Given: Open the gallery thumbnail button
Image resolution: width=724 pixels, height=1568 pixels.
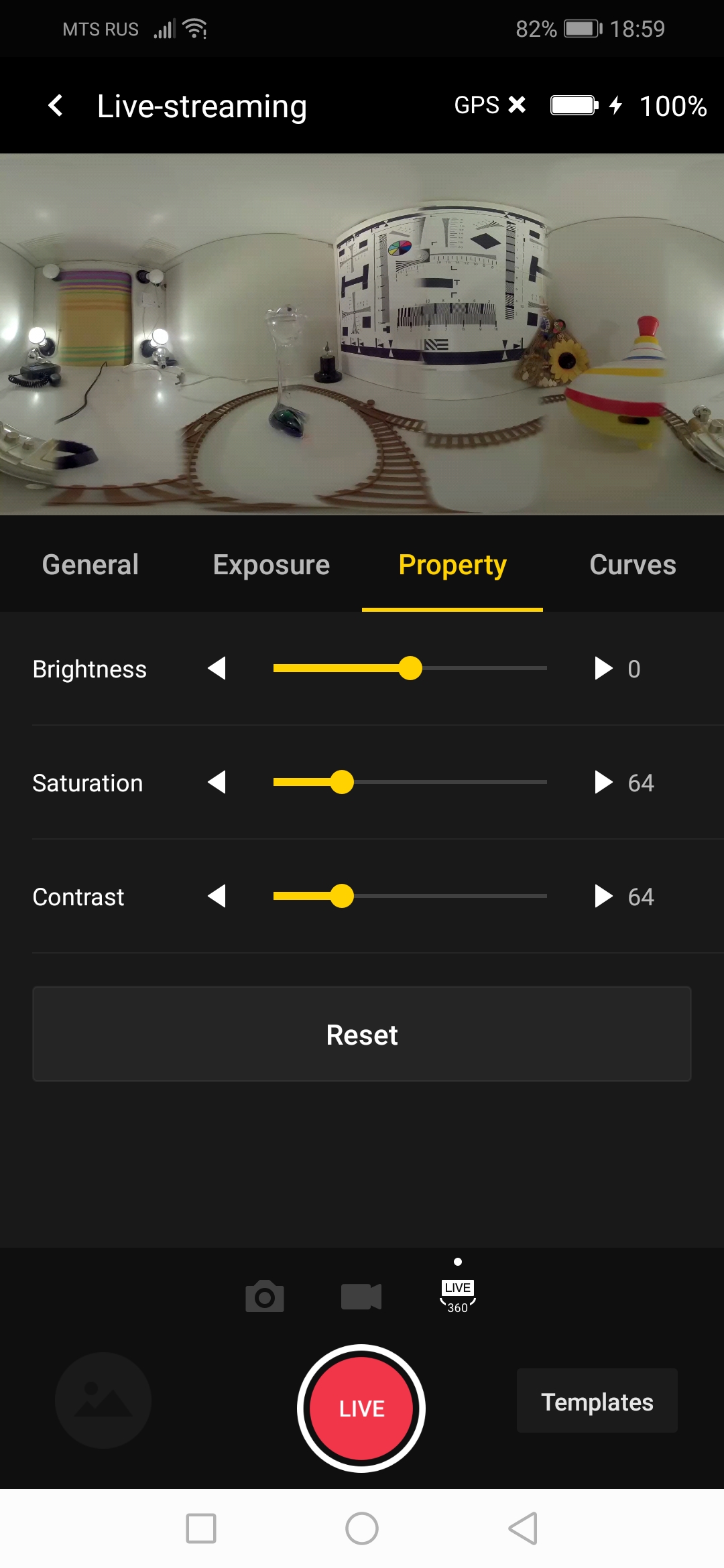Looking at the screenshot, I should click(103, 1400).
